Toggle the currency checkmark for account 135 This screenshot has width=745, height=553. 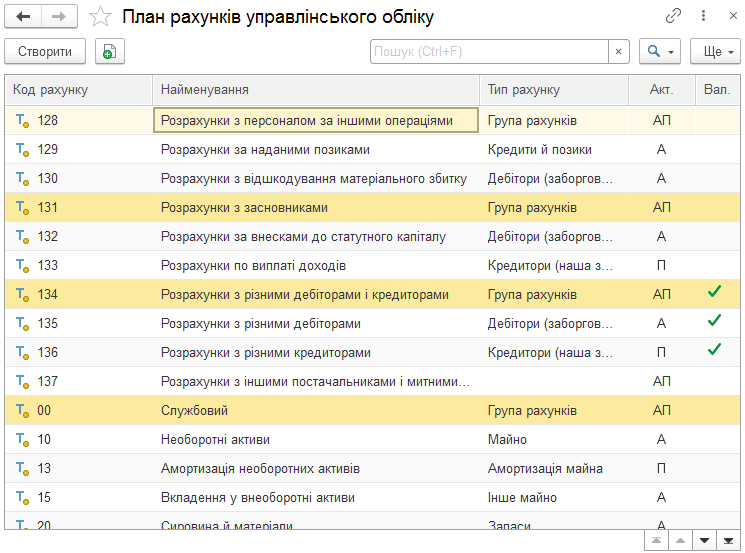(714, 321)
